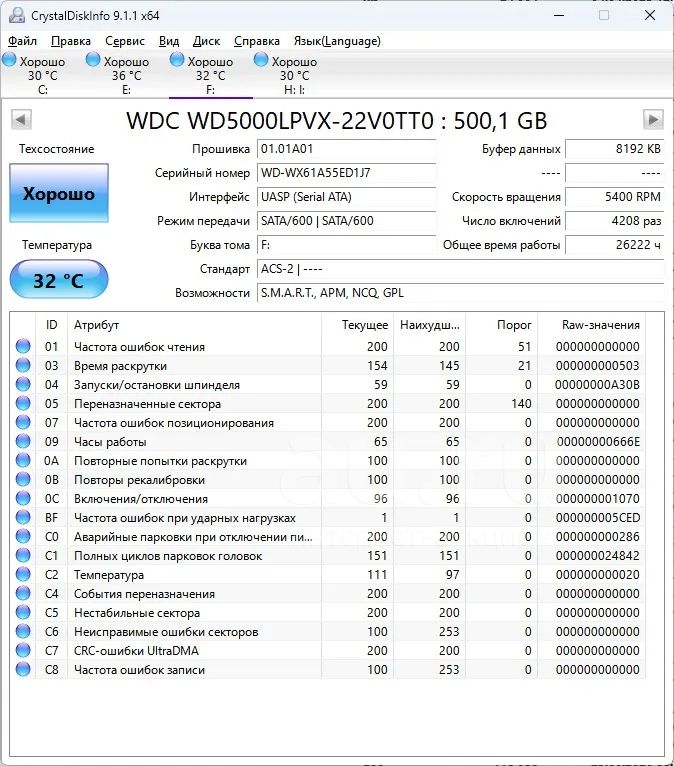Click the firmware field 01.01A01

pos(346,149)
